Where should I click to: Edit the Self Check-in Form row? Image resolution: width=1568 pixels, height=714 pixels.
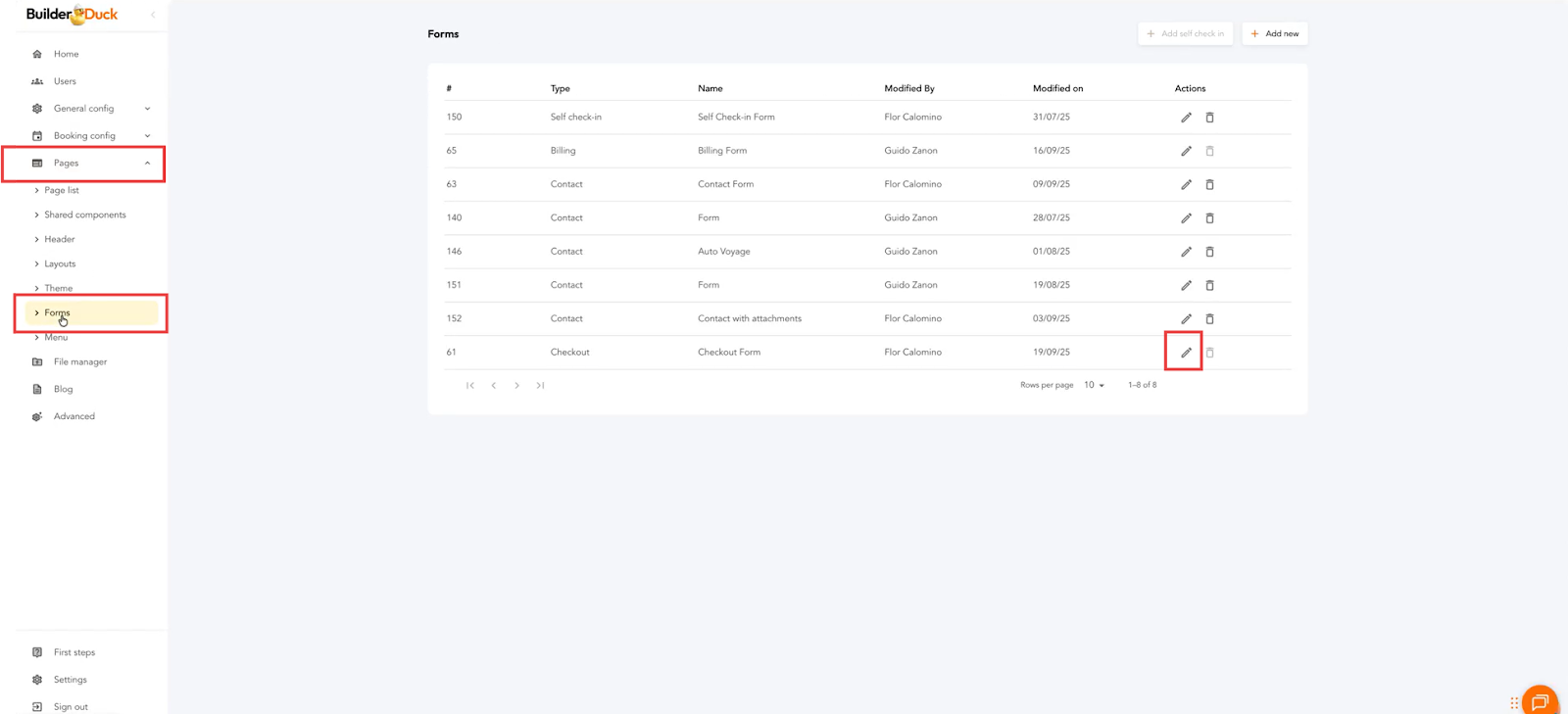point(1186,118)
